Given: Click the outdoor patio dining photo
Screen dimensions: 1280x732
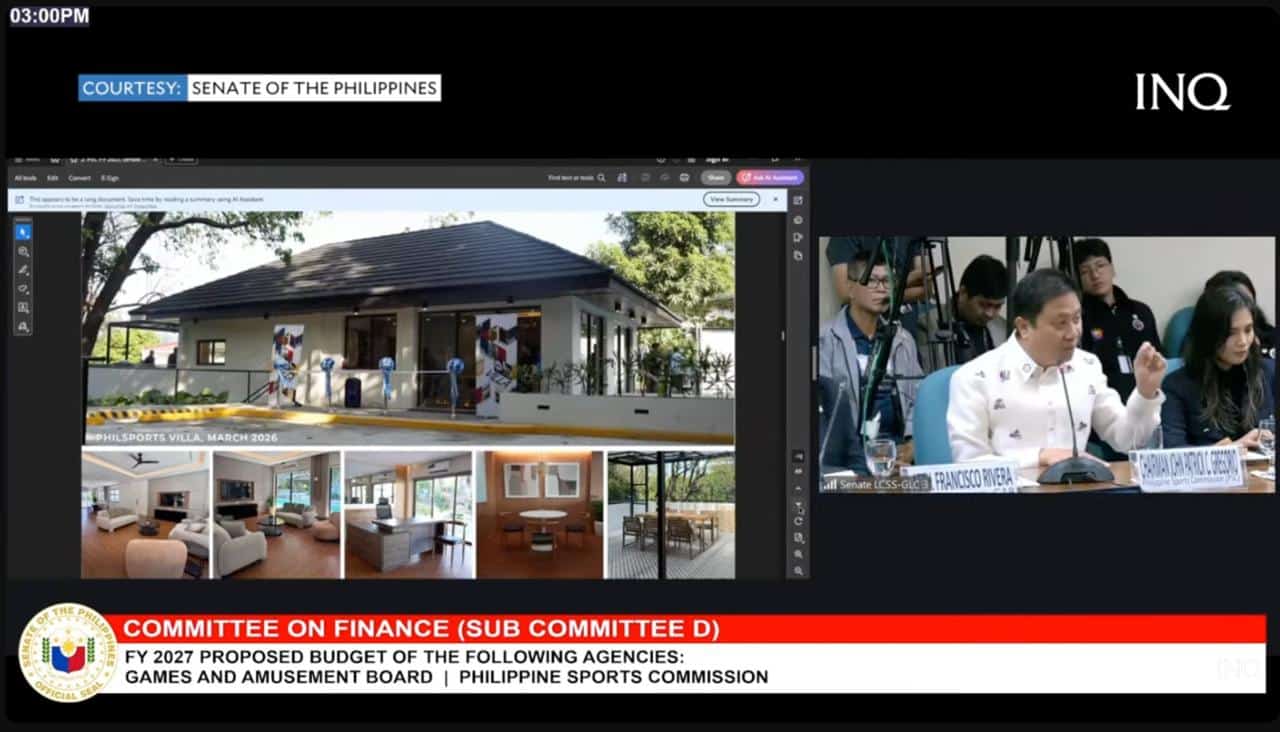Looking at the screenshot, I should 671,514.
